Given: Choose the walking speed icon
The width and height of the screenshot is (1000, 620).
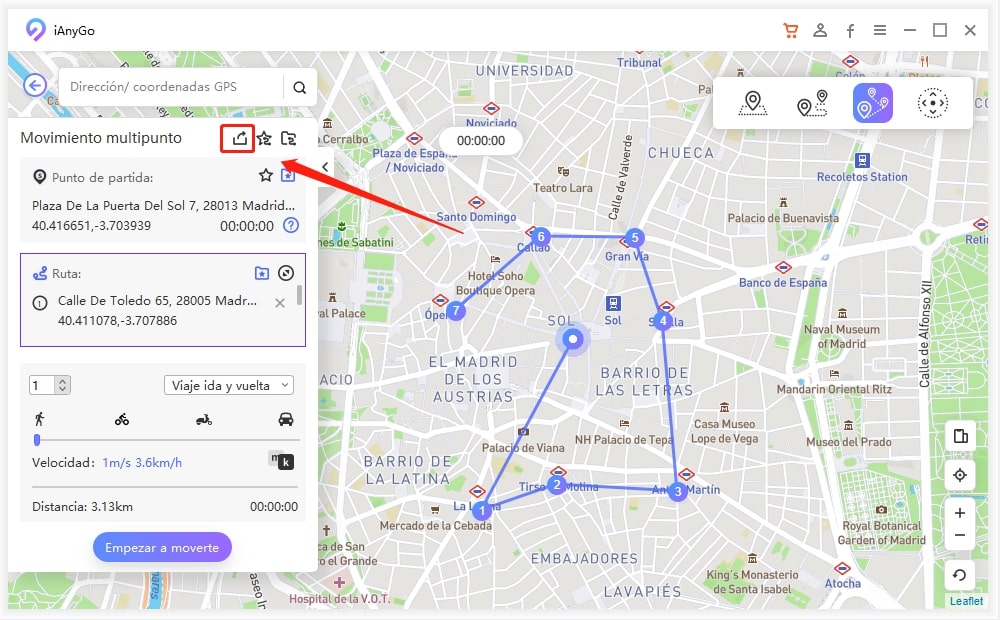Looking at the screenshot, I should click(x=40, y=419).
